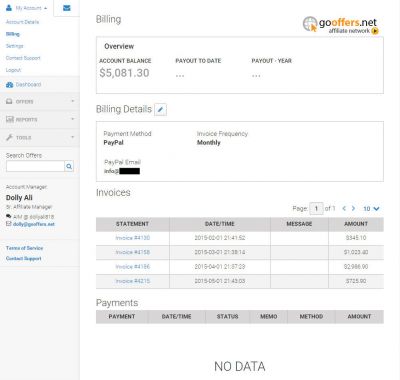Click dolly@gooffers.net email link
This screenshot has width=400, height=380.
click(34, 224)
